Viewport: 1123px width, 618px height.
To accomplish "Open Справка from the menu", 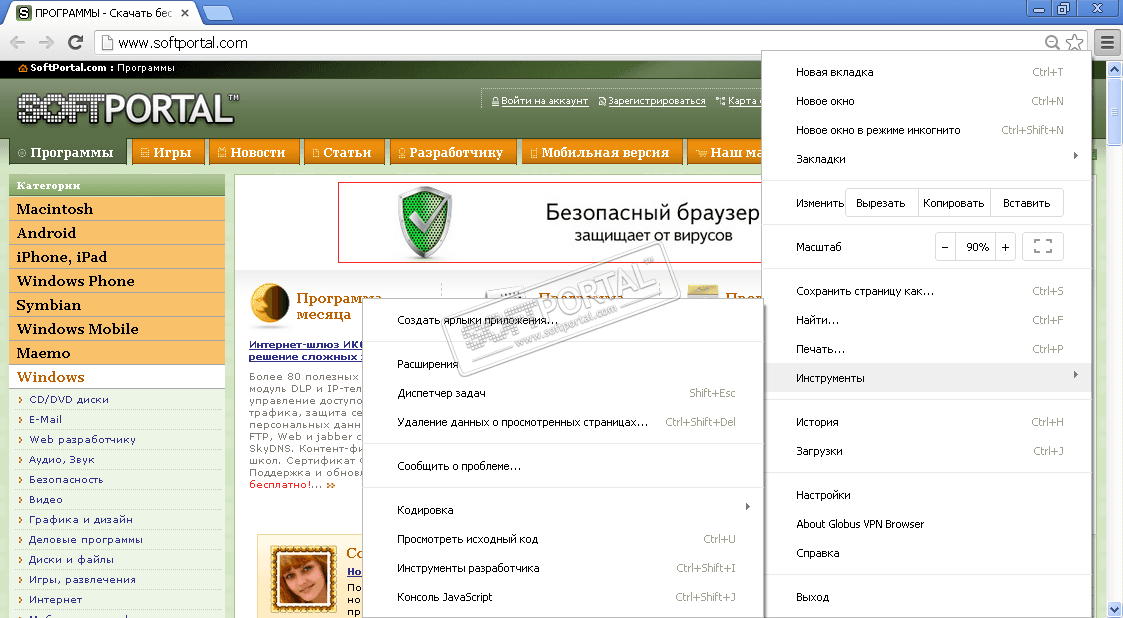I will pos(928,553).
